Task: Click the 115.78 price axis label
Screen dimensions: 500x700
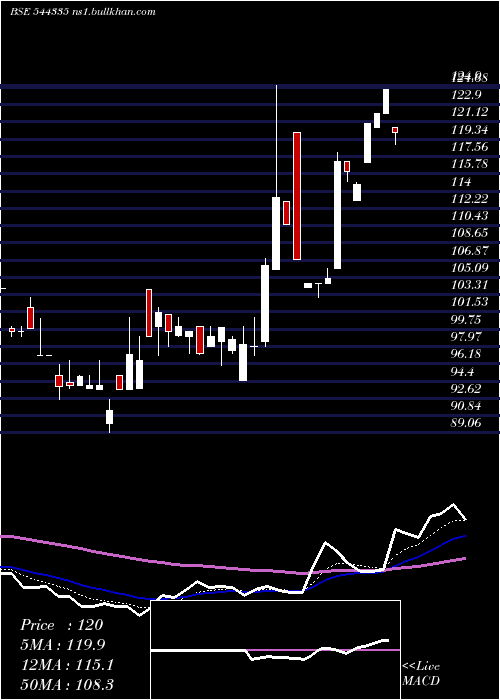Action: (x=469, y=164)
